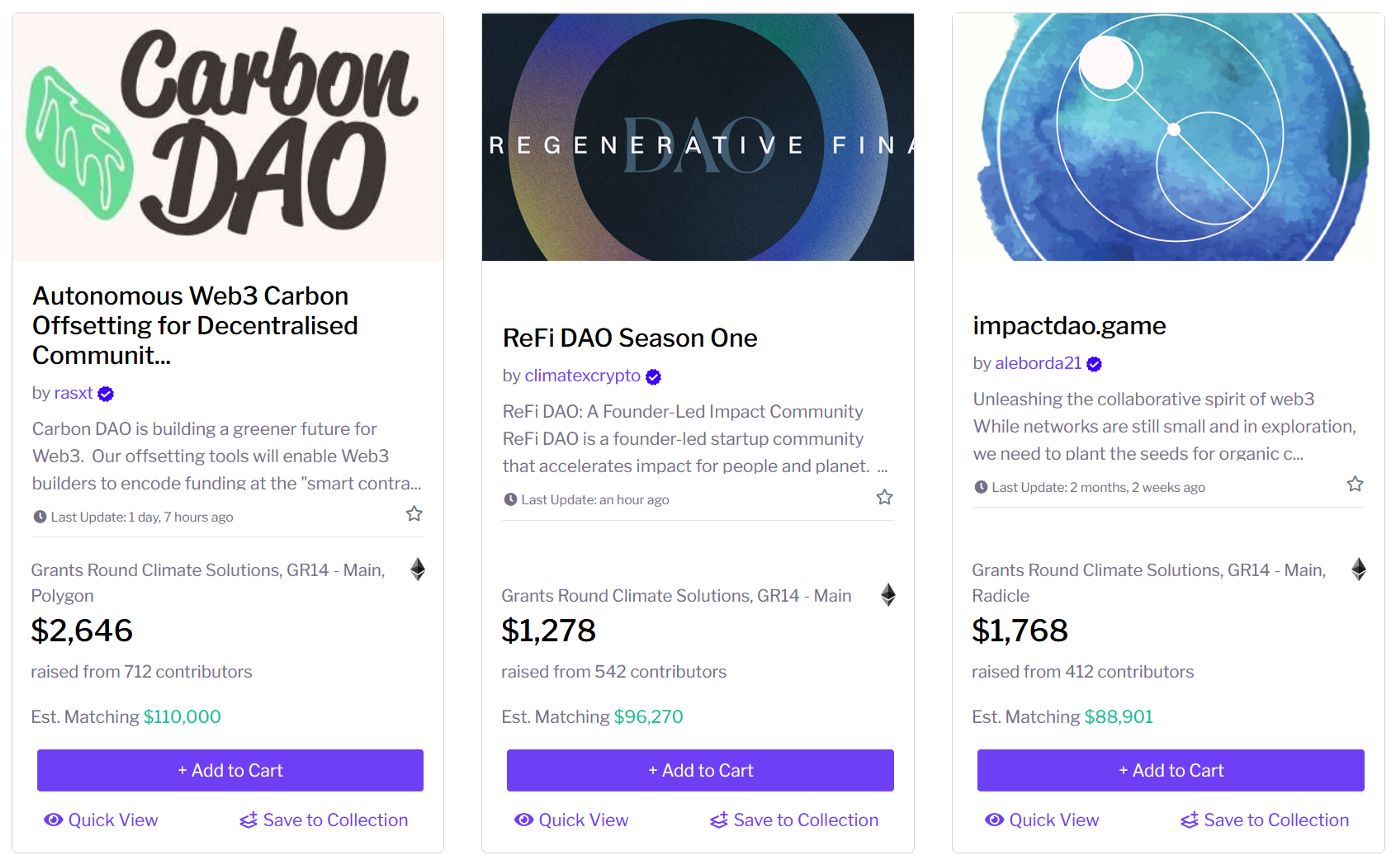Add impactdao.game grant to cart
This screenshot has width=1400, height=864.
tap(1170, 770)
